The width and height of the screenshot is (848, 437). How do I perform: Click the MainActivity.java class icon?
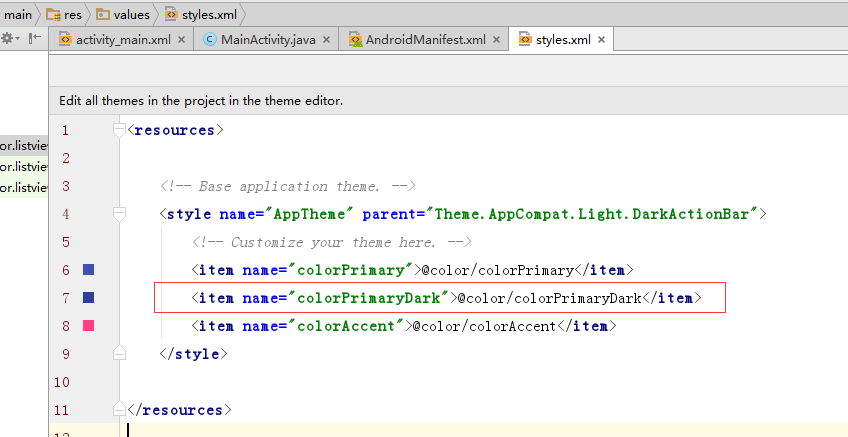point(210,39)
